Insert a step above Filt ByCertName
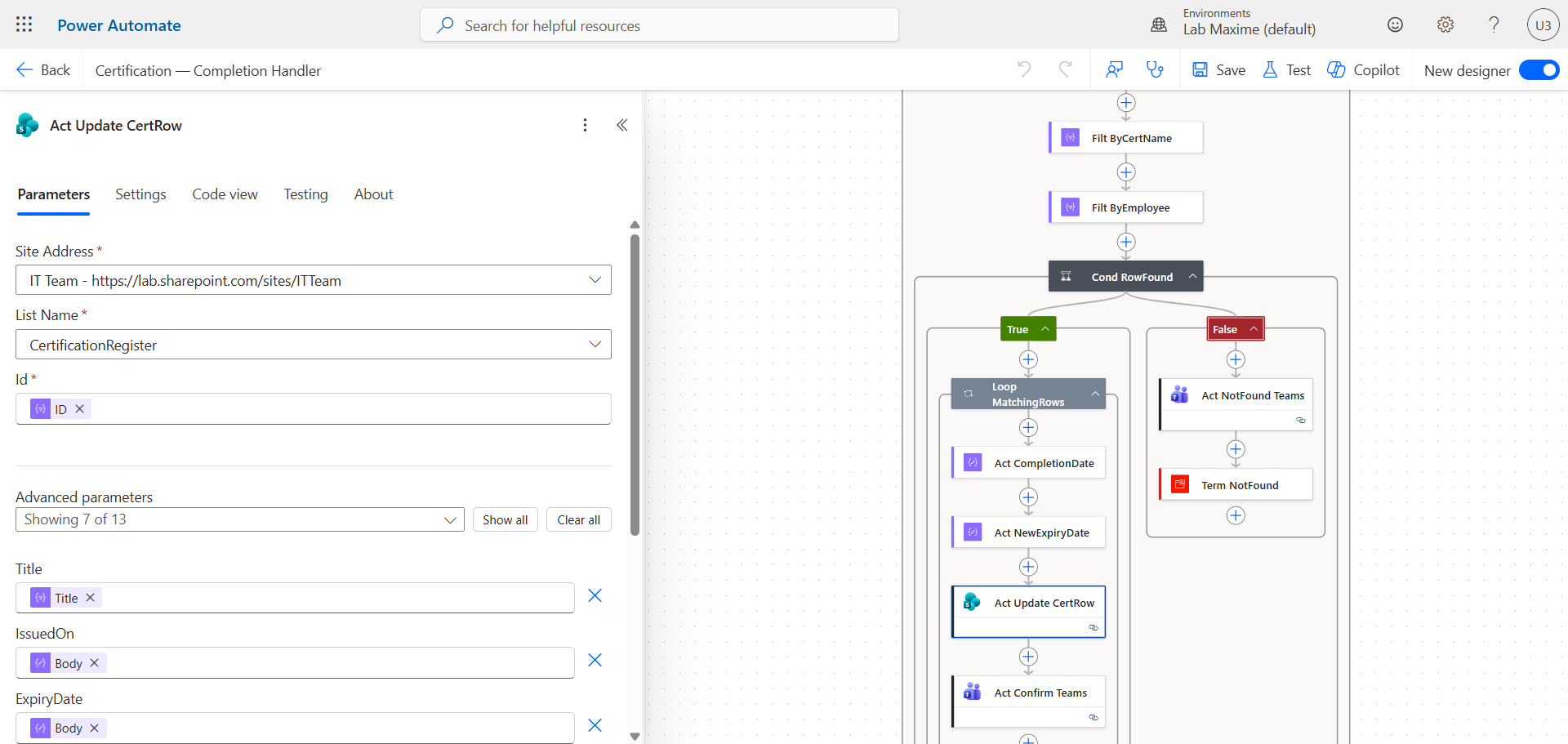The height and width of the screenshot is (744, 1568). [1126, 103]
